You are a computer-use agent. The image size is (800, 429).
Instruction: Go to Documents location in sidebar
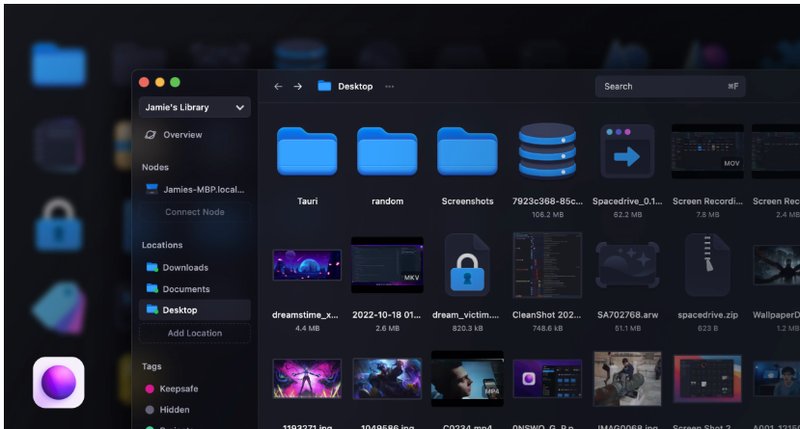coord(185,289)
